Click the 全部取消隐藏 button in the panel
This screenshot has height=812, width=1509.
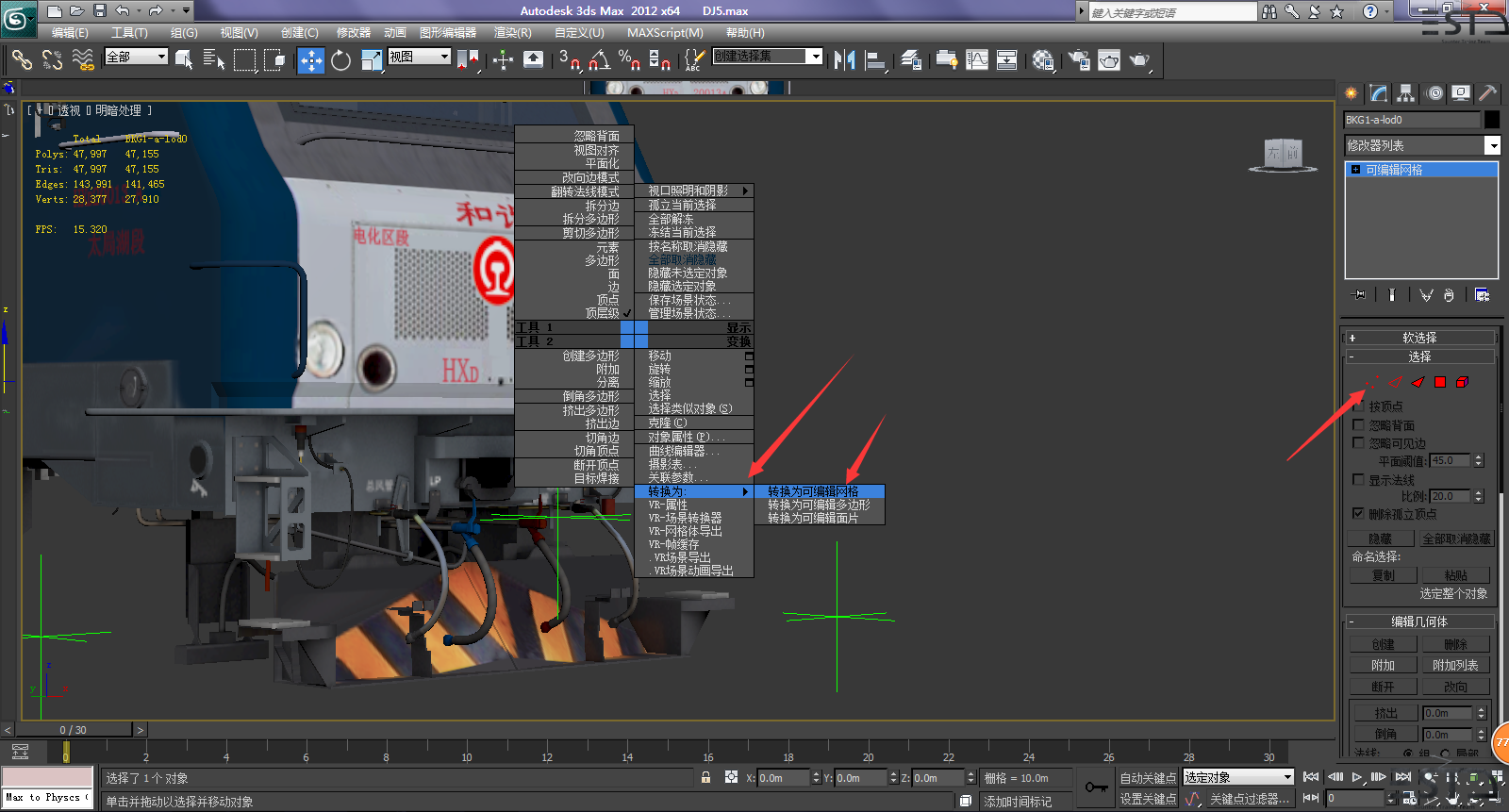[x=1456, y=539]
